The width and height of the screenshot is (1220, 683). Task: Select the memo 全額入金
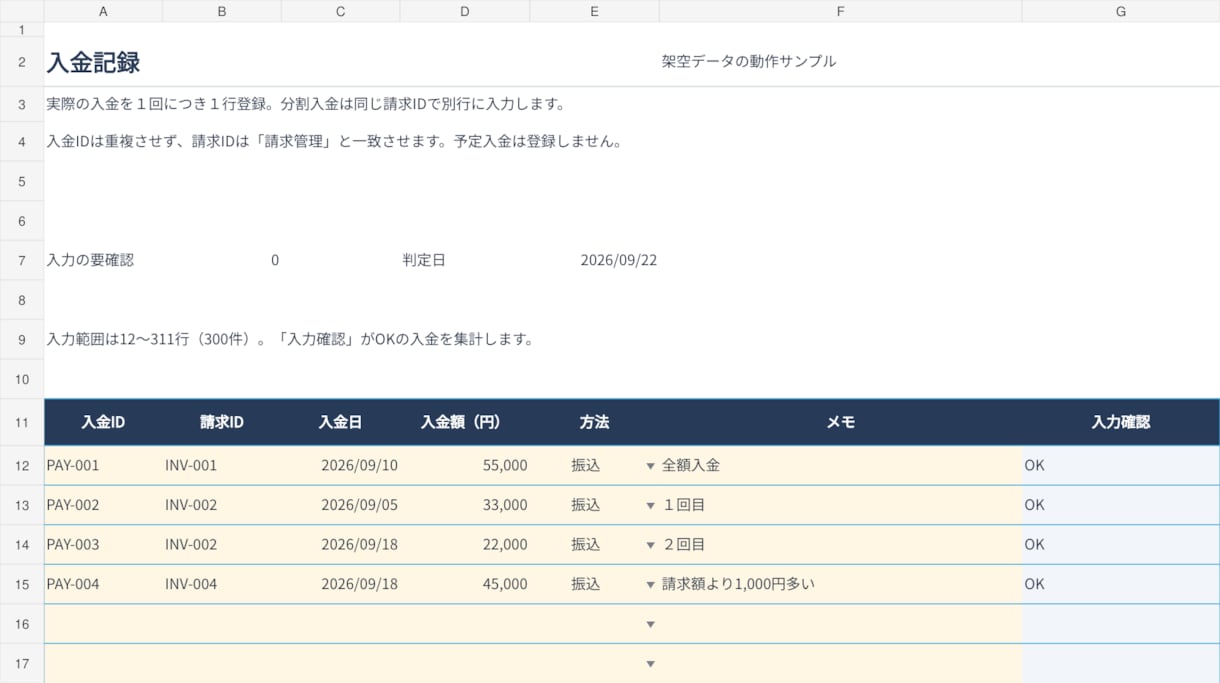841,465
